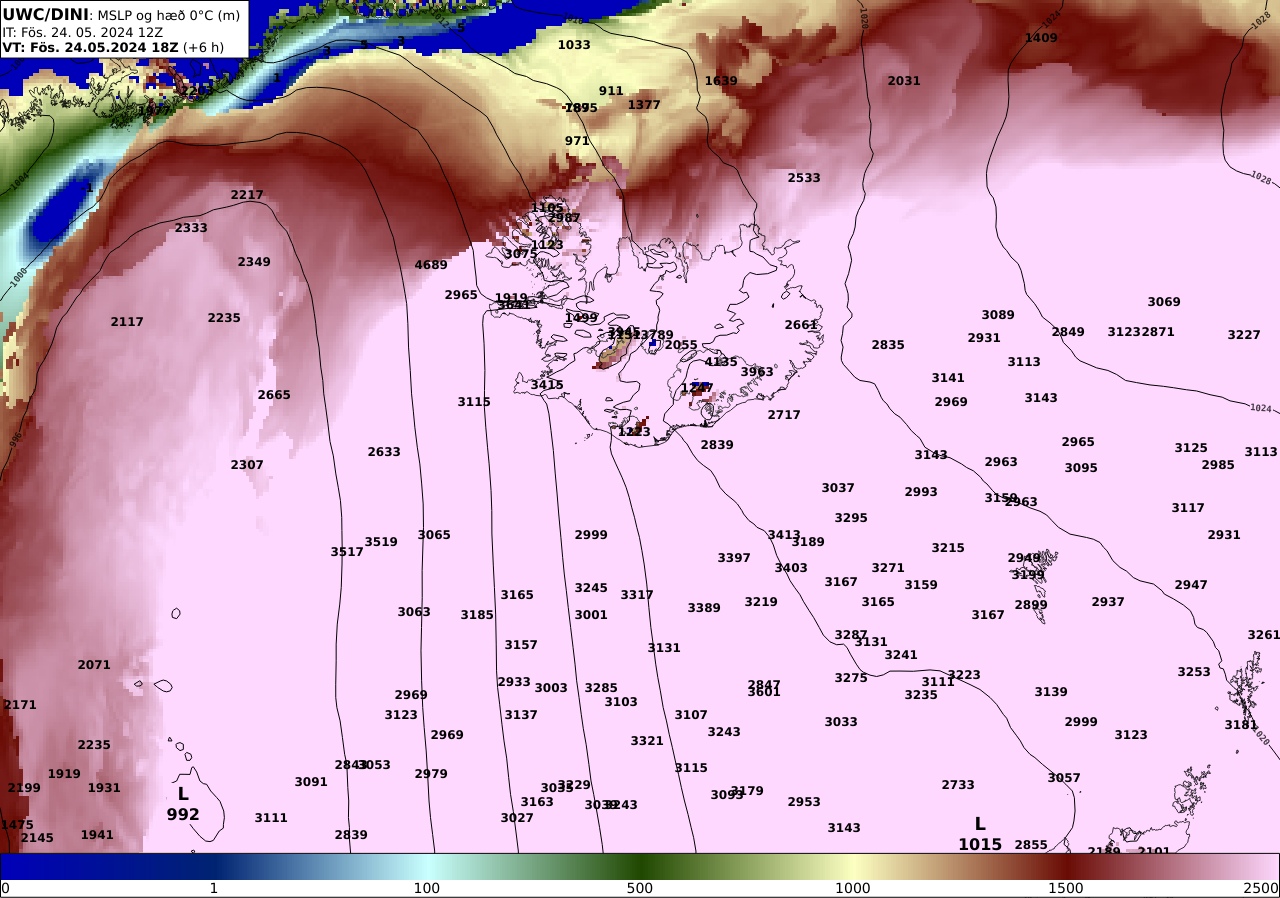Click the 1000 label on the color scale
This screenshot has width=1280, height=898.
point(853,888)
